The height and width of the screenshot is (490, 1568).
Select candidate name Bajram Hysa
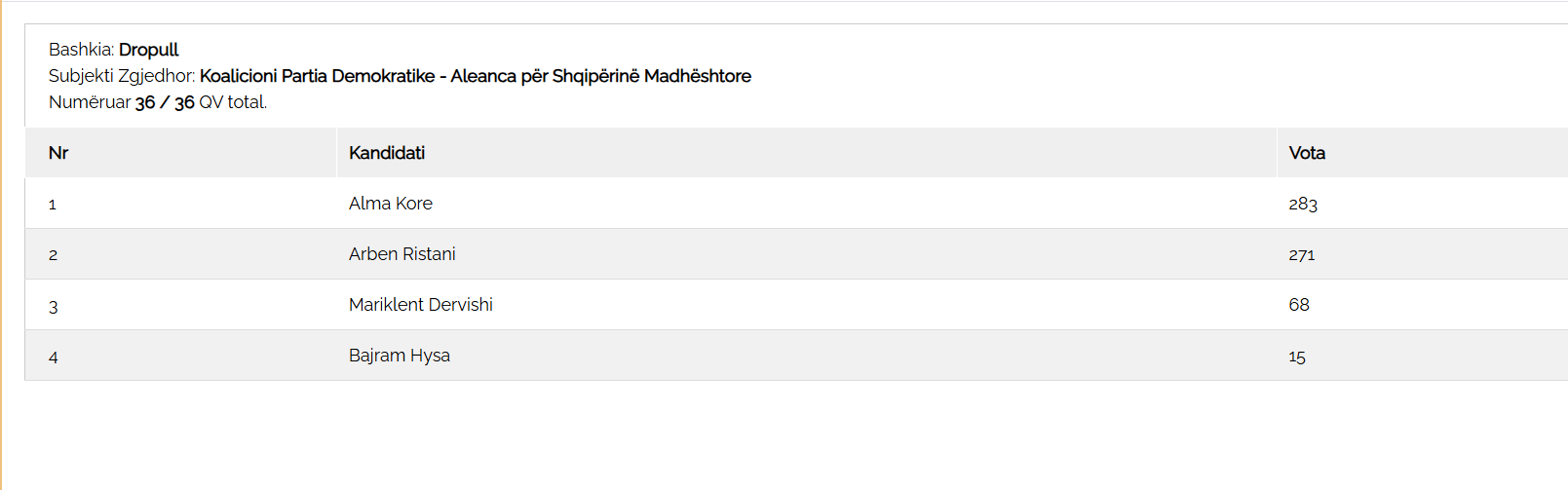click(x=399, y=356)
